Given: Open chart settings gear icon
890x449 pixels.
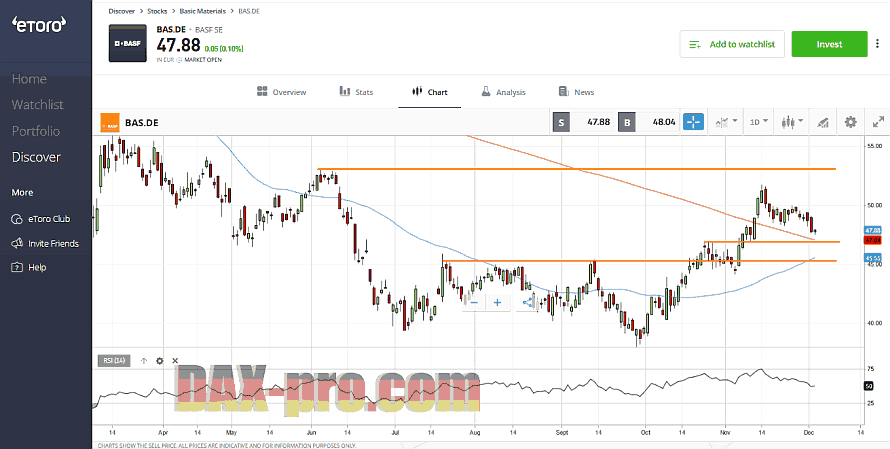Looking at the screenshot, I should (850, 121).
